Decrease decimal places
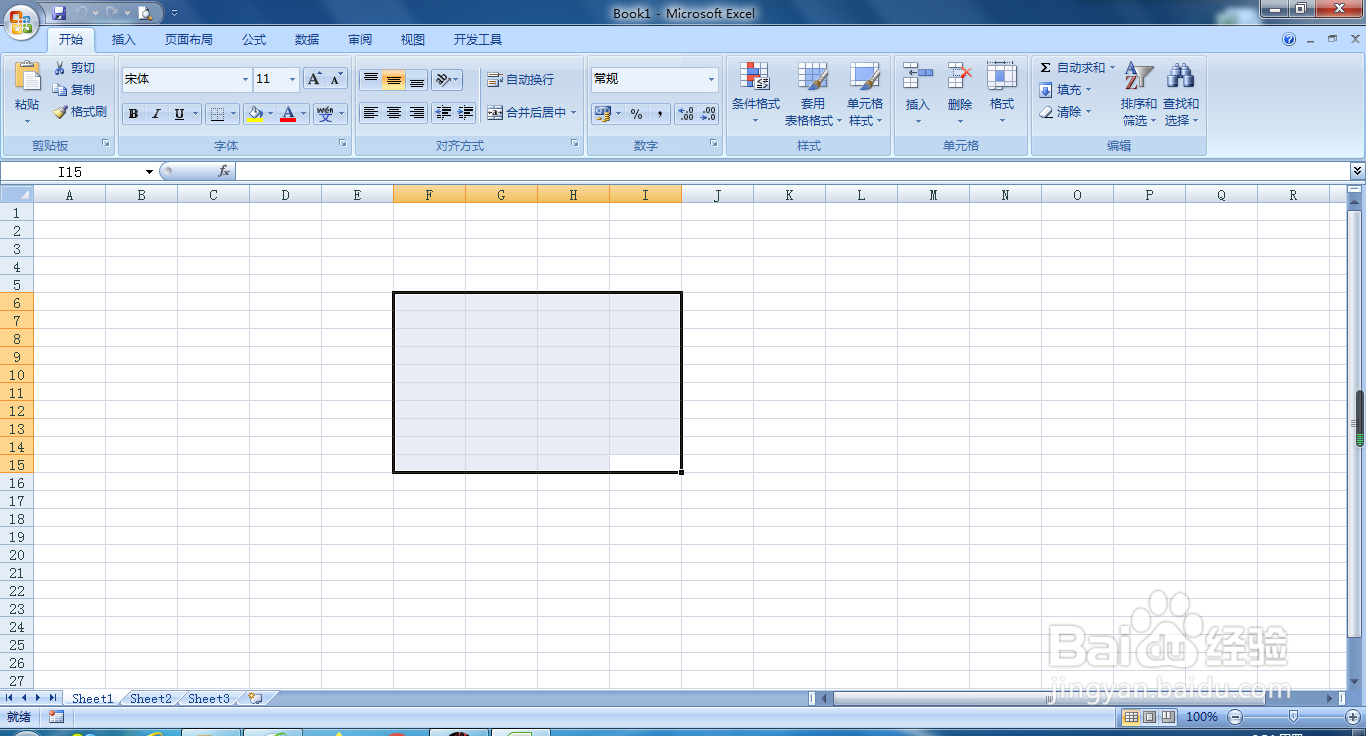1366x736 pixels. pyautogui.click(x=708, y=114)
